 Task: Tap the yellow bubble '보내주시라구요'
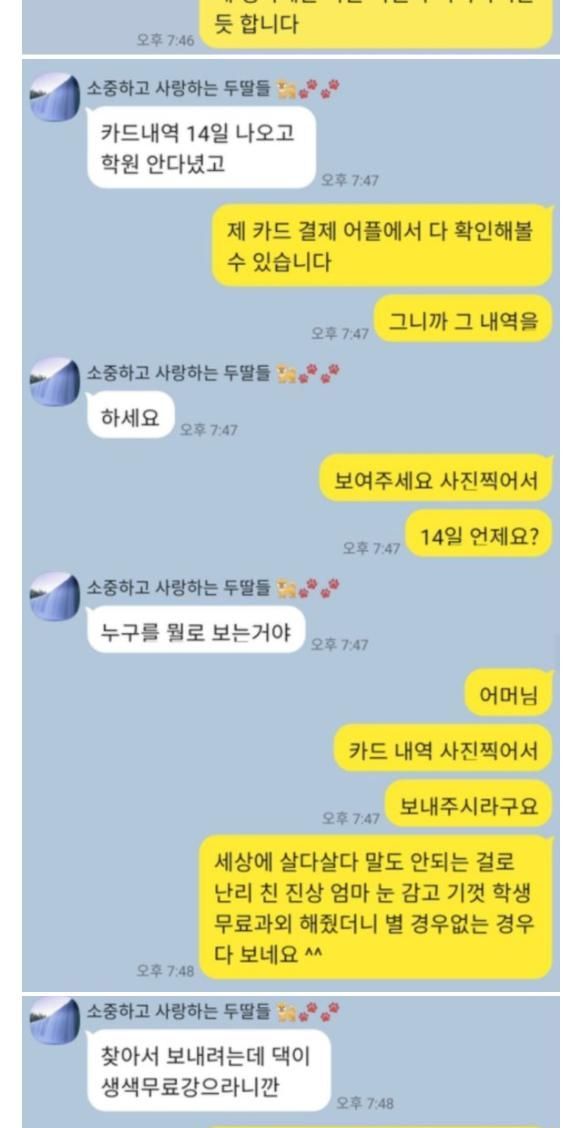coord(468,804)
